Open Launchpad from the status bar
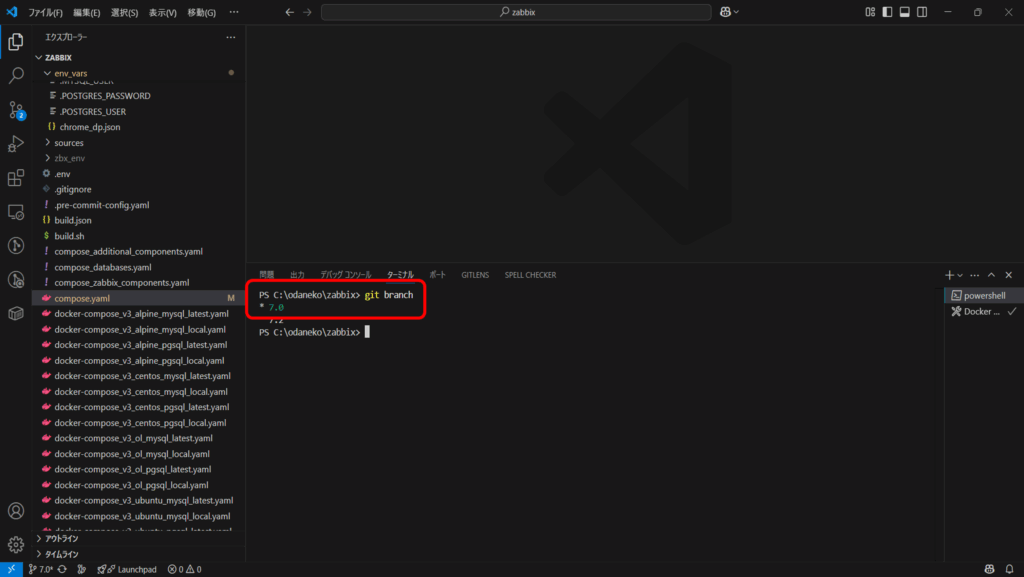 [127, 569]
